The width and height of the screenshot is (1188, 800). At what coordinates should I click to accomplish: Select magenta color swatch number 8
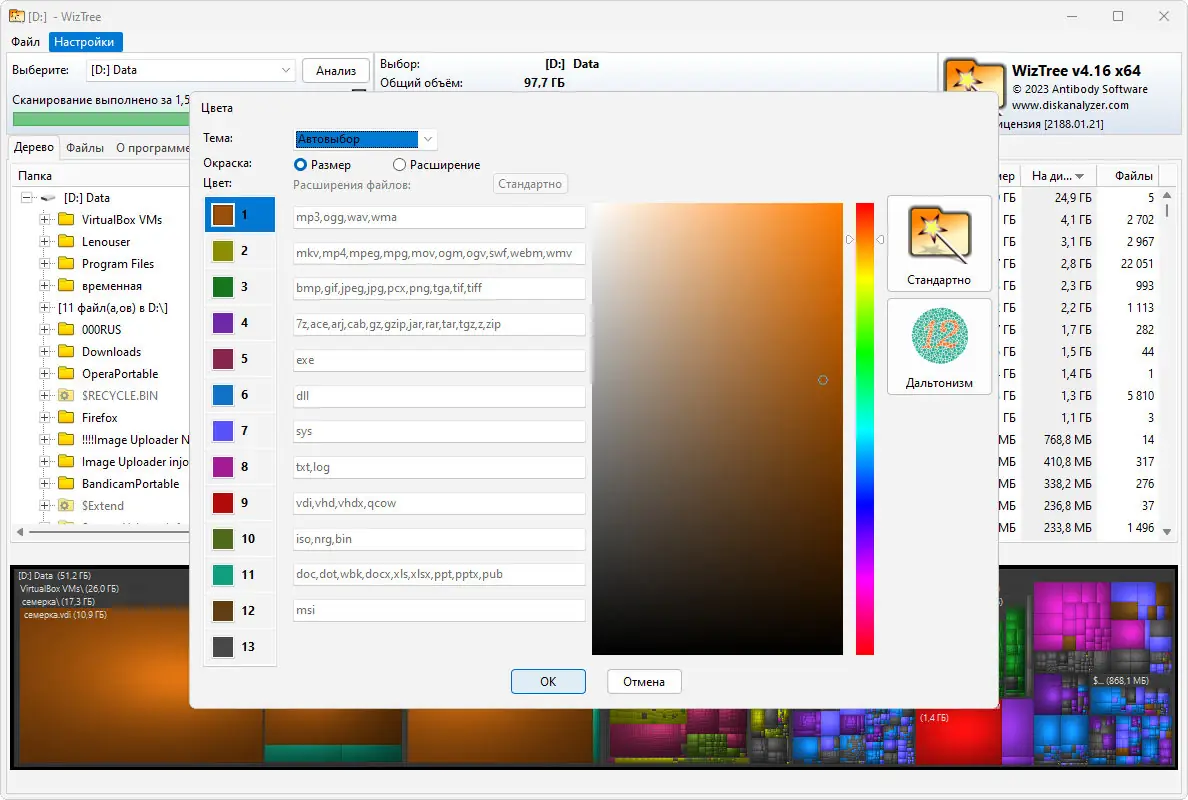tap(223, 467)
